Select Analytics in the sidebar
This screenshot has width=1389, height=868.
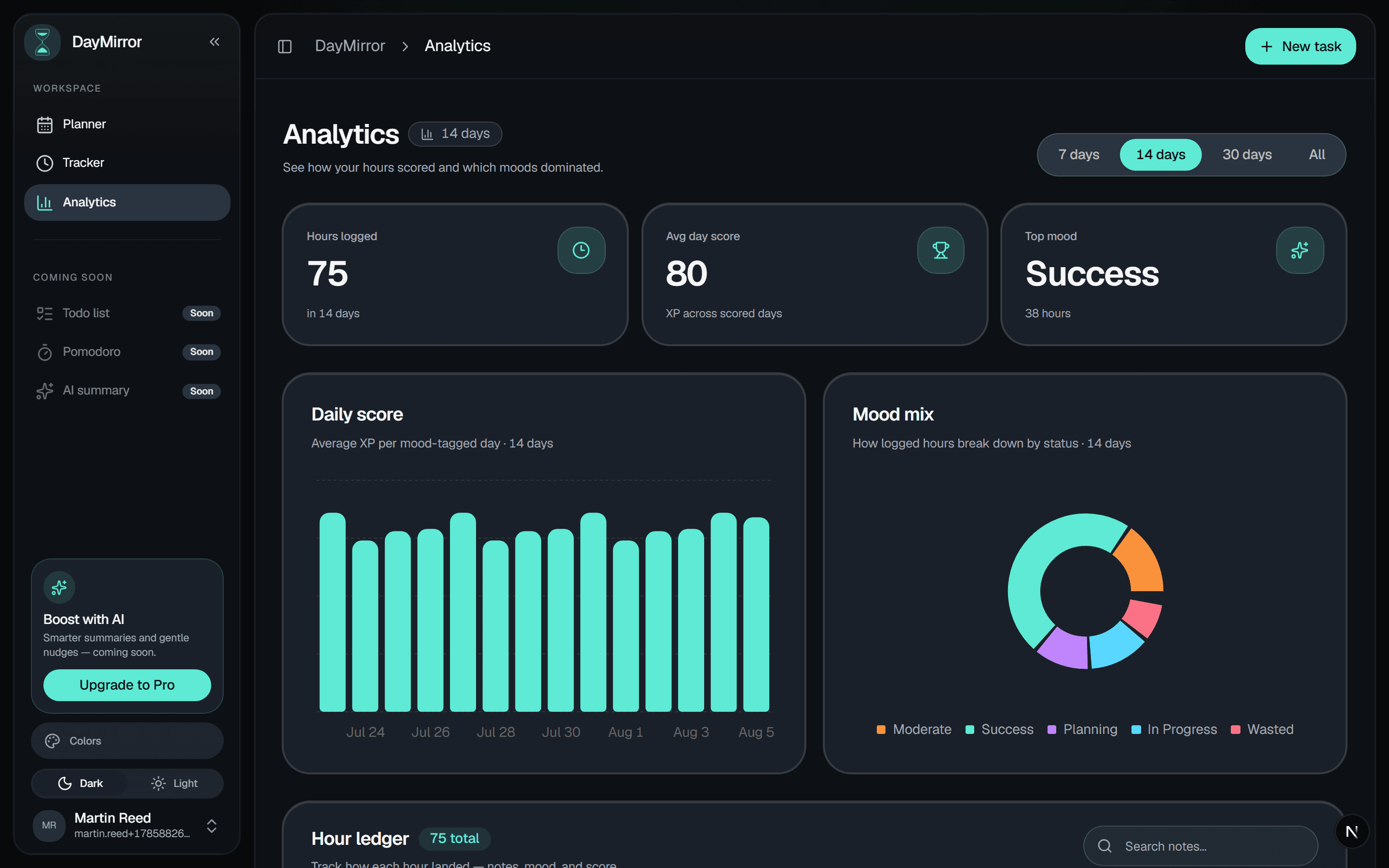(x=127, y=202)
